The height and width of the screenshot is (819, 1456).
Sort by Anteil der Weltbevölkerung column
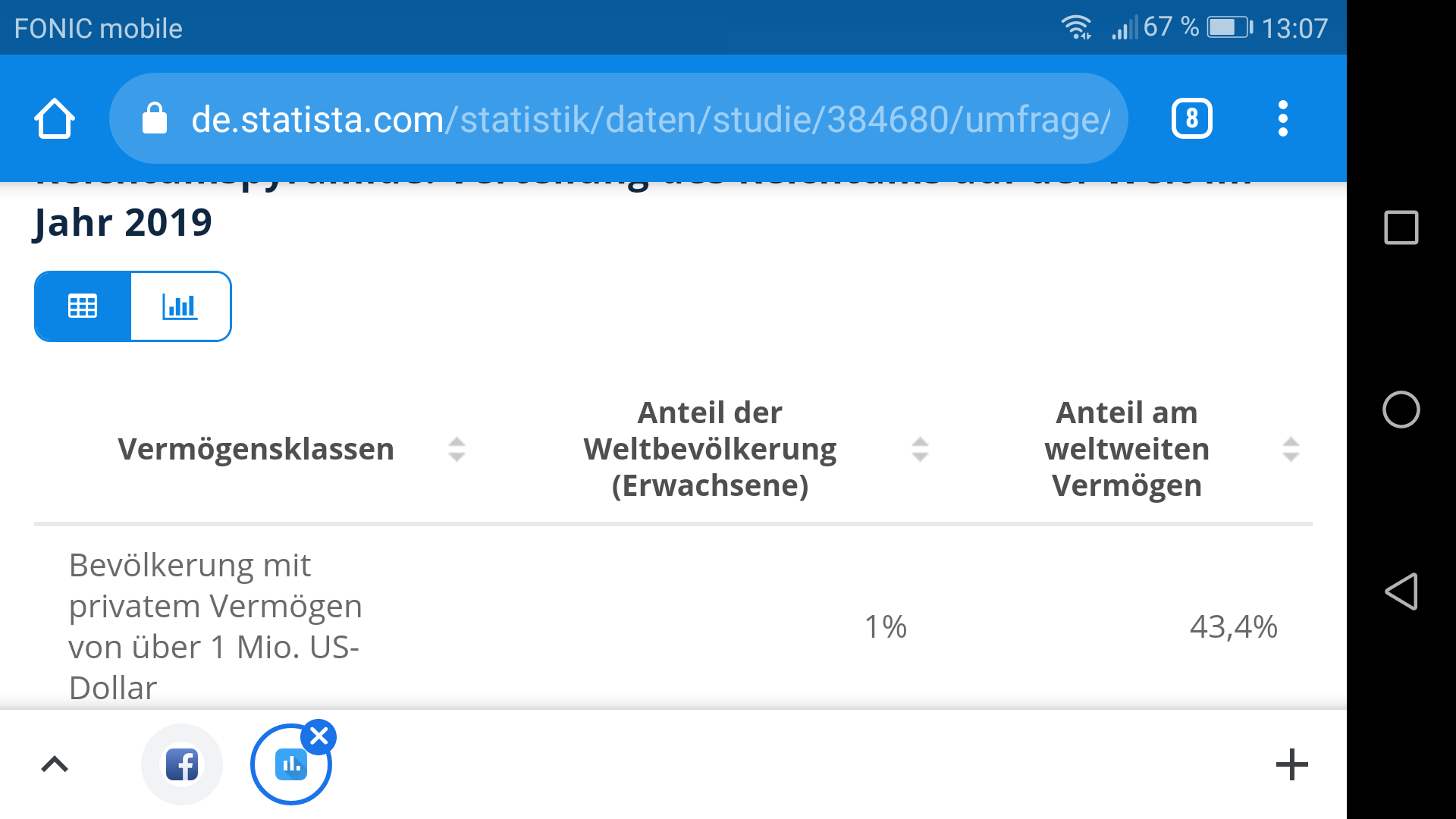tap(920, 449)
